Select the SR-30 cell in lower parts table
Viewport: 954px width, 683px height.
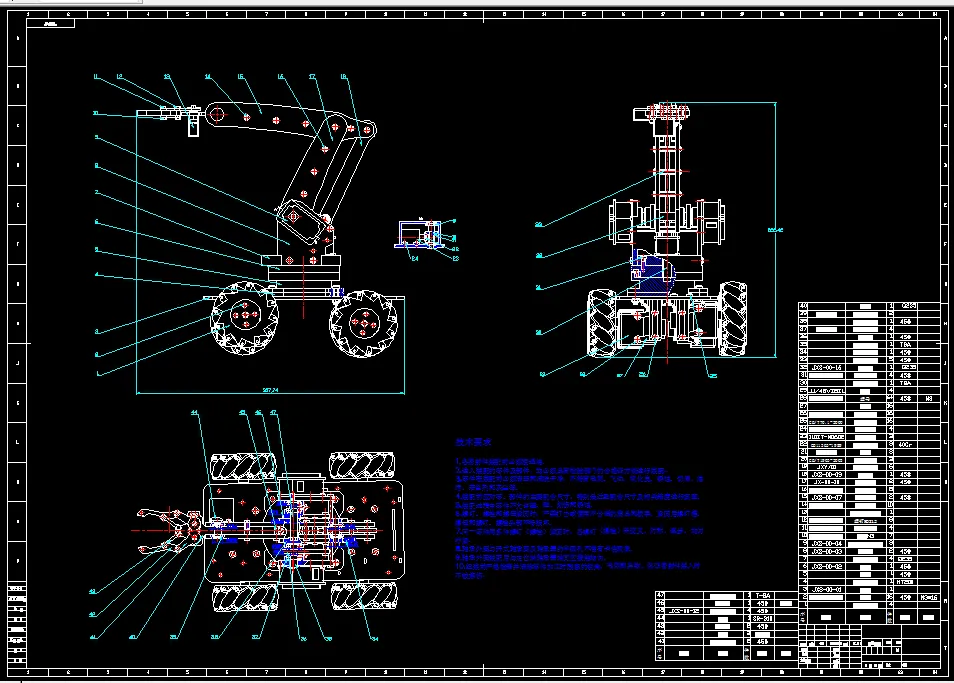click(x=763, y=619)
